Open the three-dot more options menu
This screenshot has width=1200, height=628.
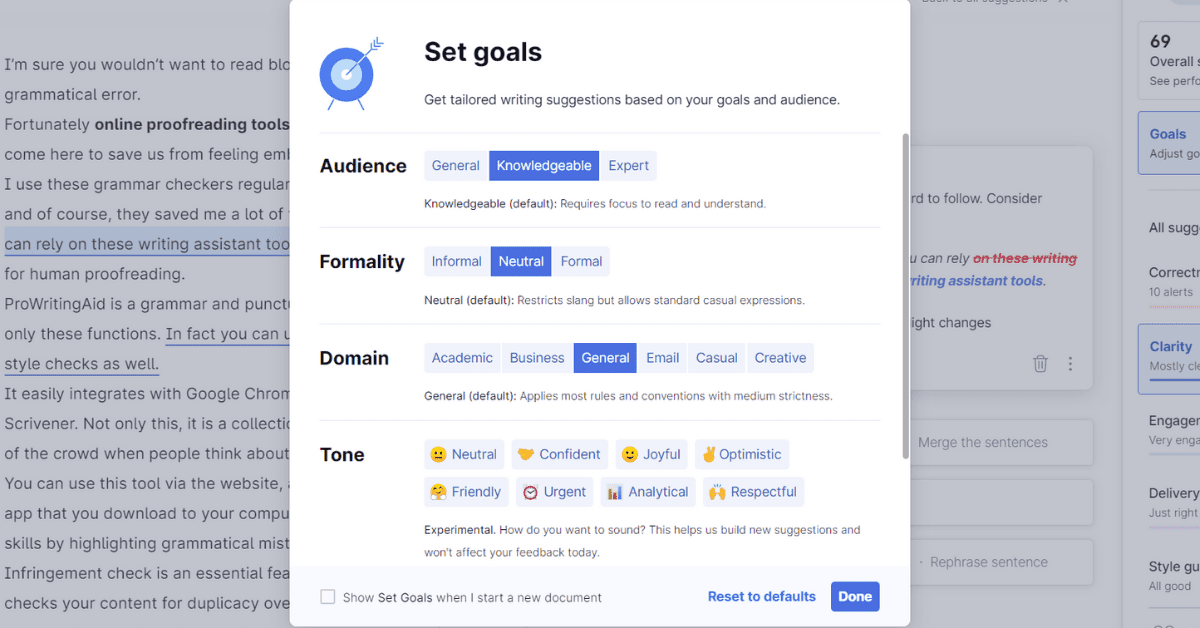(1070, 364)
